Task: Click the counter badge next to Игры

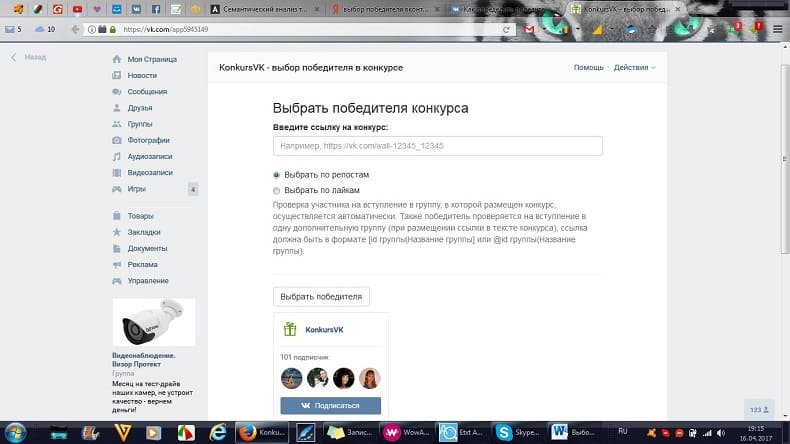Action: click(192, 188)
